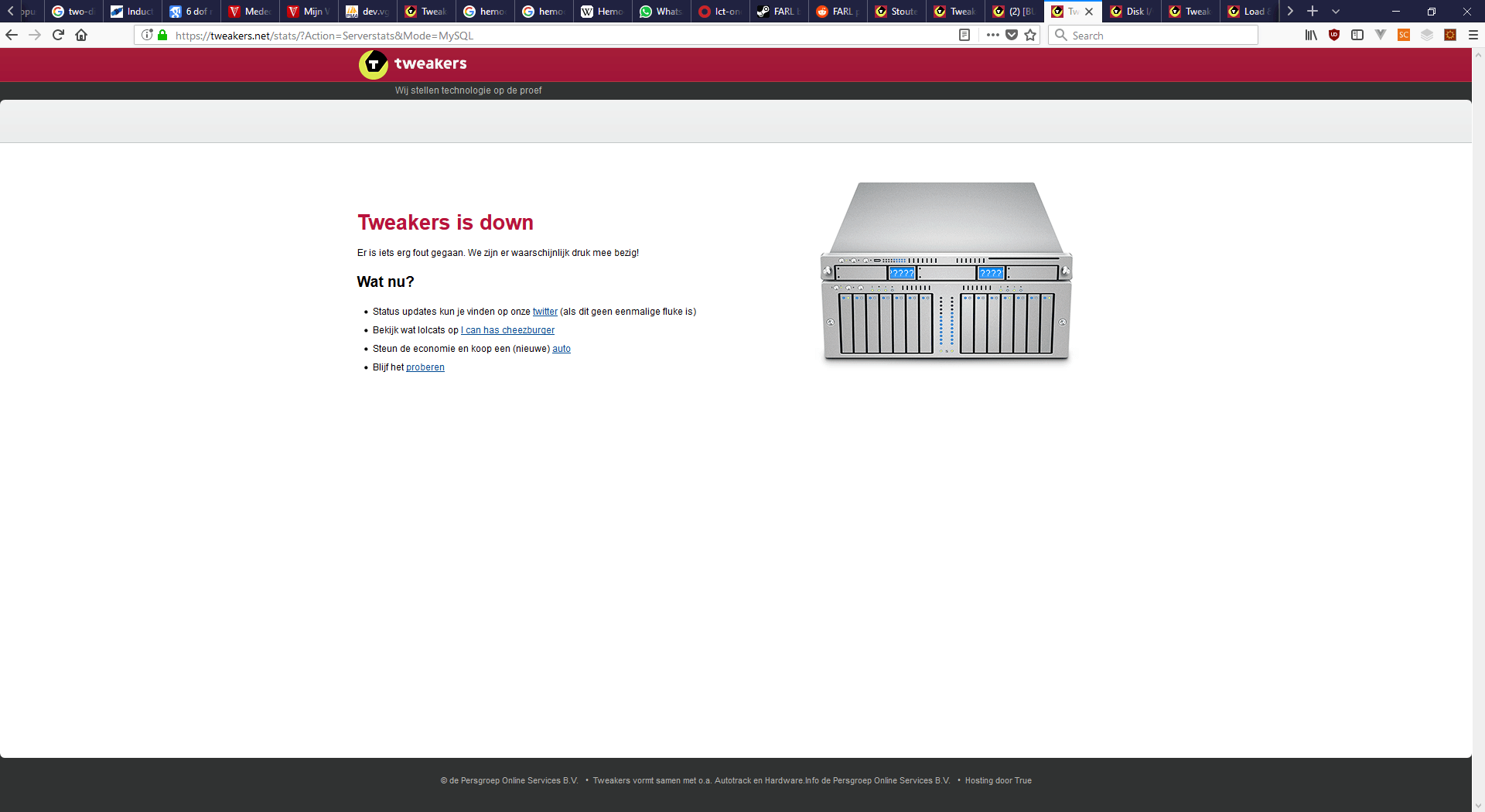The height and width of the screenshot is (812, 1485).
Task: Click the magnifier in the search box
Action: (x=1061, y=35)
